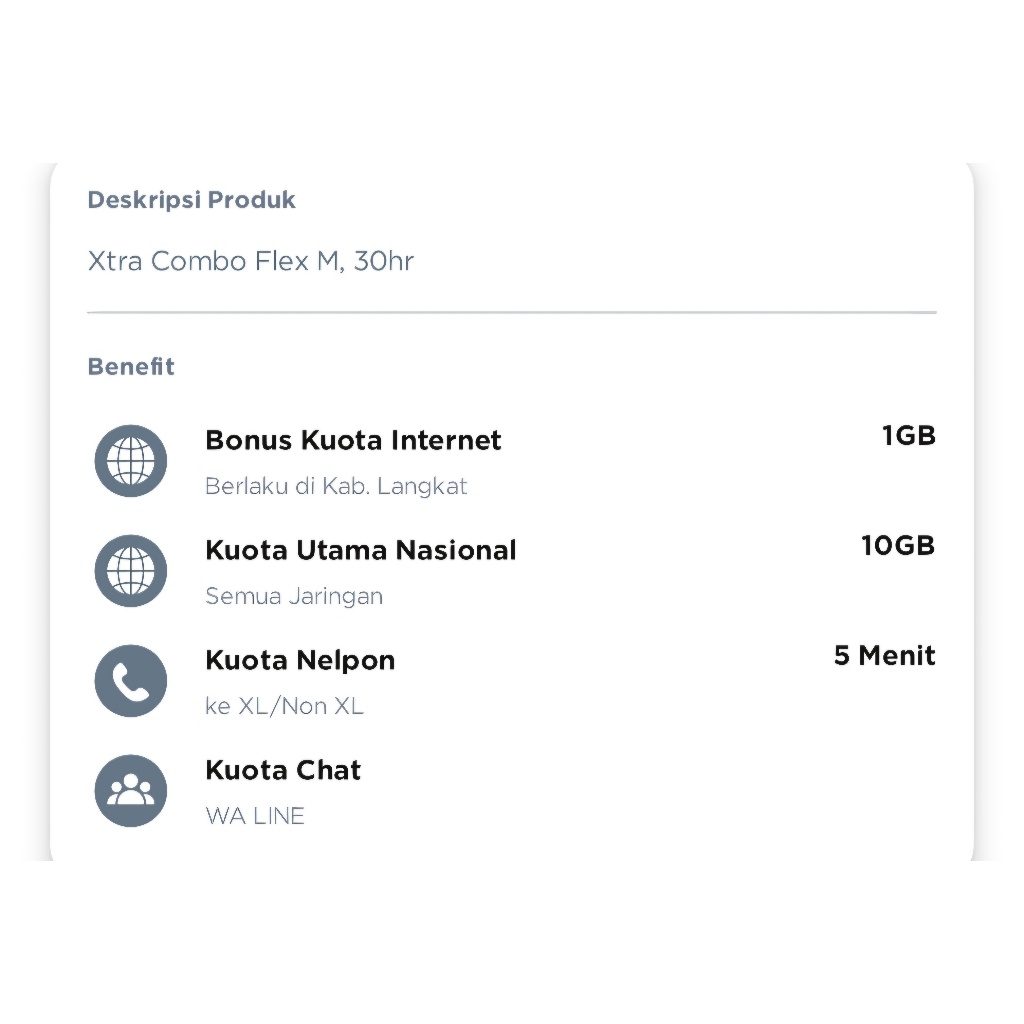Tap the ke XL/Non XL subtitle

284,706
